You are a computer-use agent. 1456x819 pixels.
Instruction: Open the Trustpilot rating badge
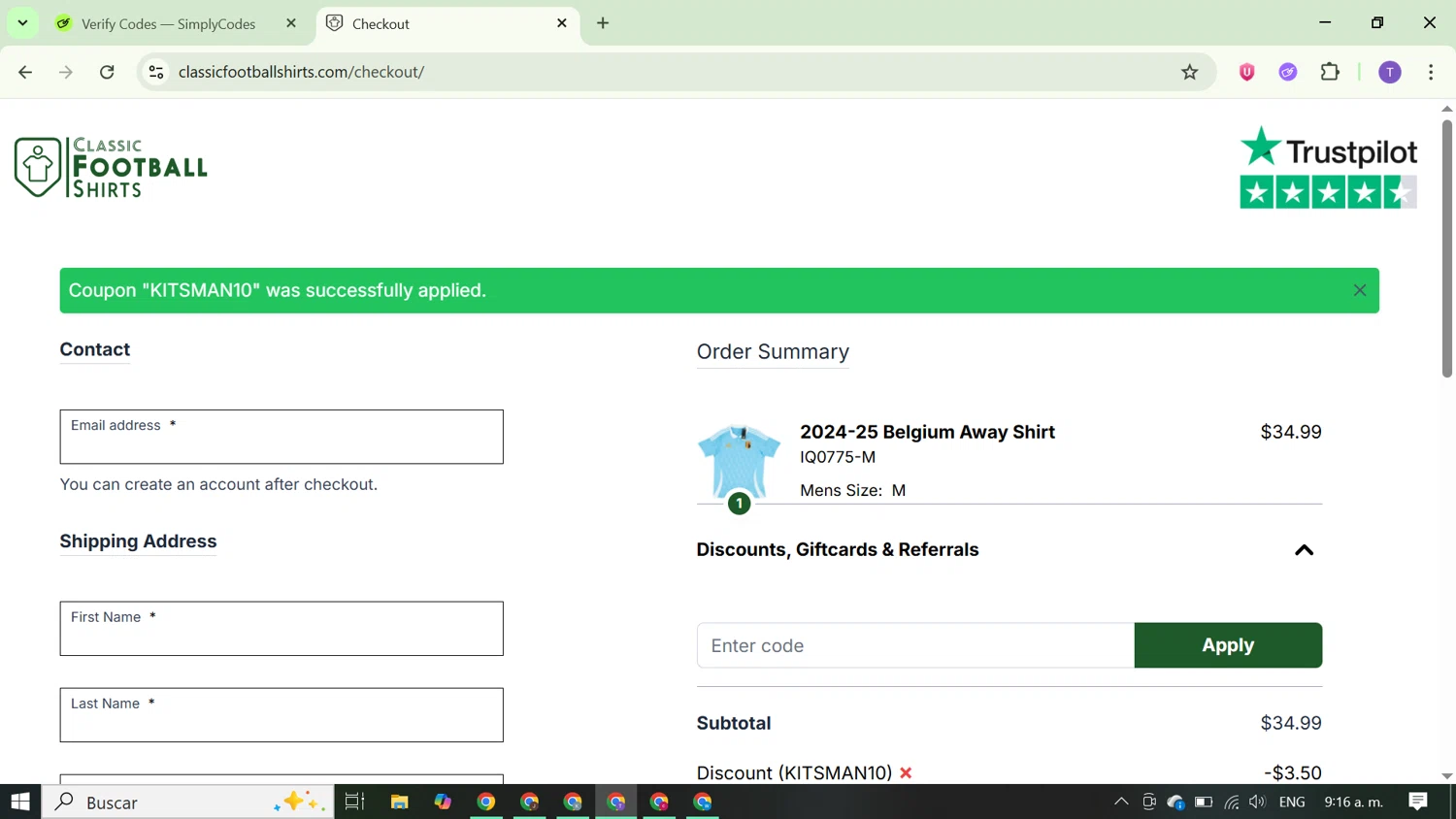coord(1328,167)
